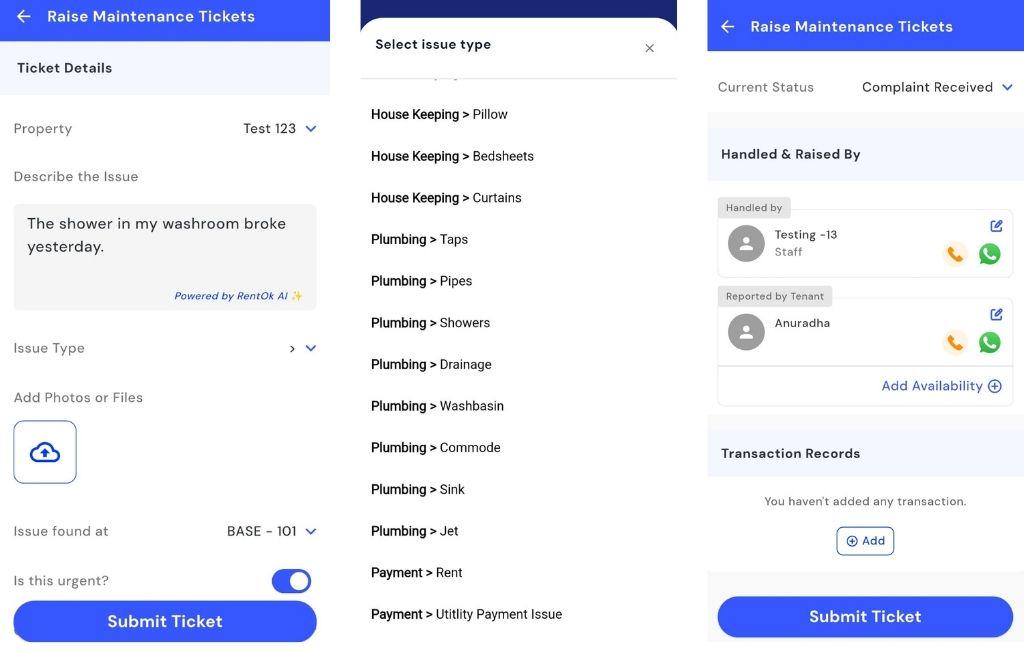Edit the Reported by Tenant entry
Viewport: 1024px width, 652px height.
point(996,314)
